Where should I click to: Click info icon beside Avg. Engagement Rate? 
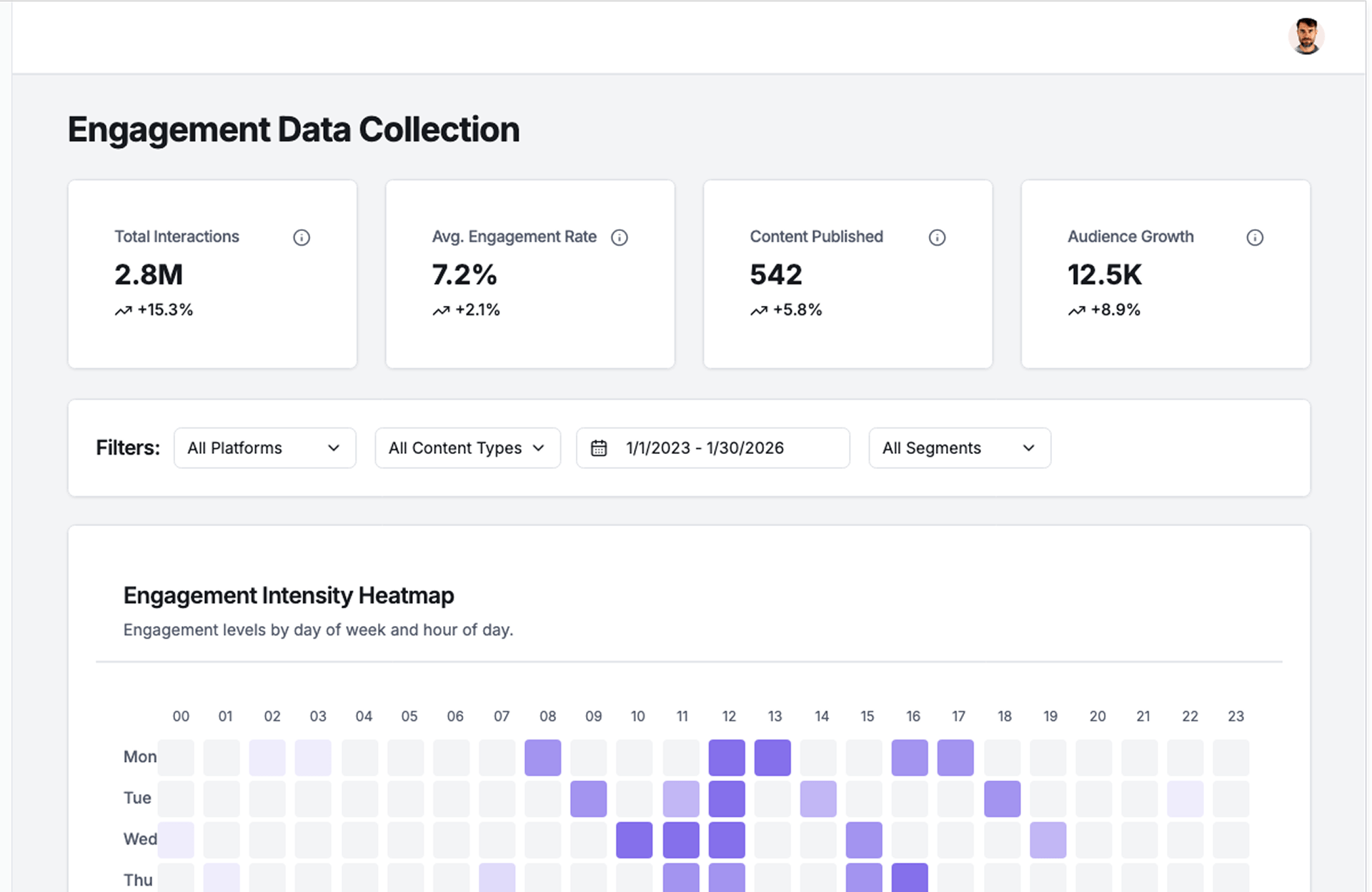(x=620, y=237)
